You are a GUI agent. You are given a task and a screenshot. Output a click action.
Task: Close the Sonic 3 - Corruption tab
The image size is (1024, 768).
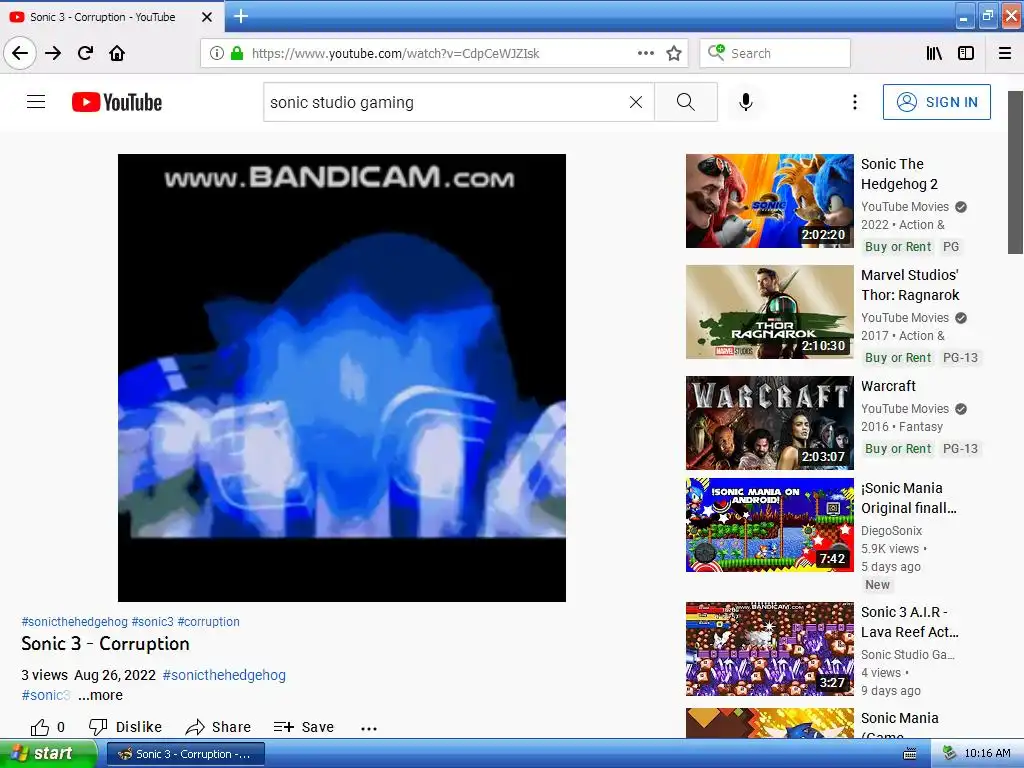tap(206, 17)
